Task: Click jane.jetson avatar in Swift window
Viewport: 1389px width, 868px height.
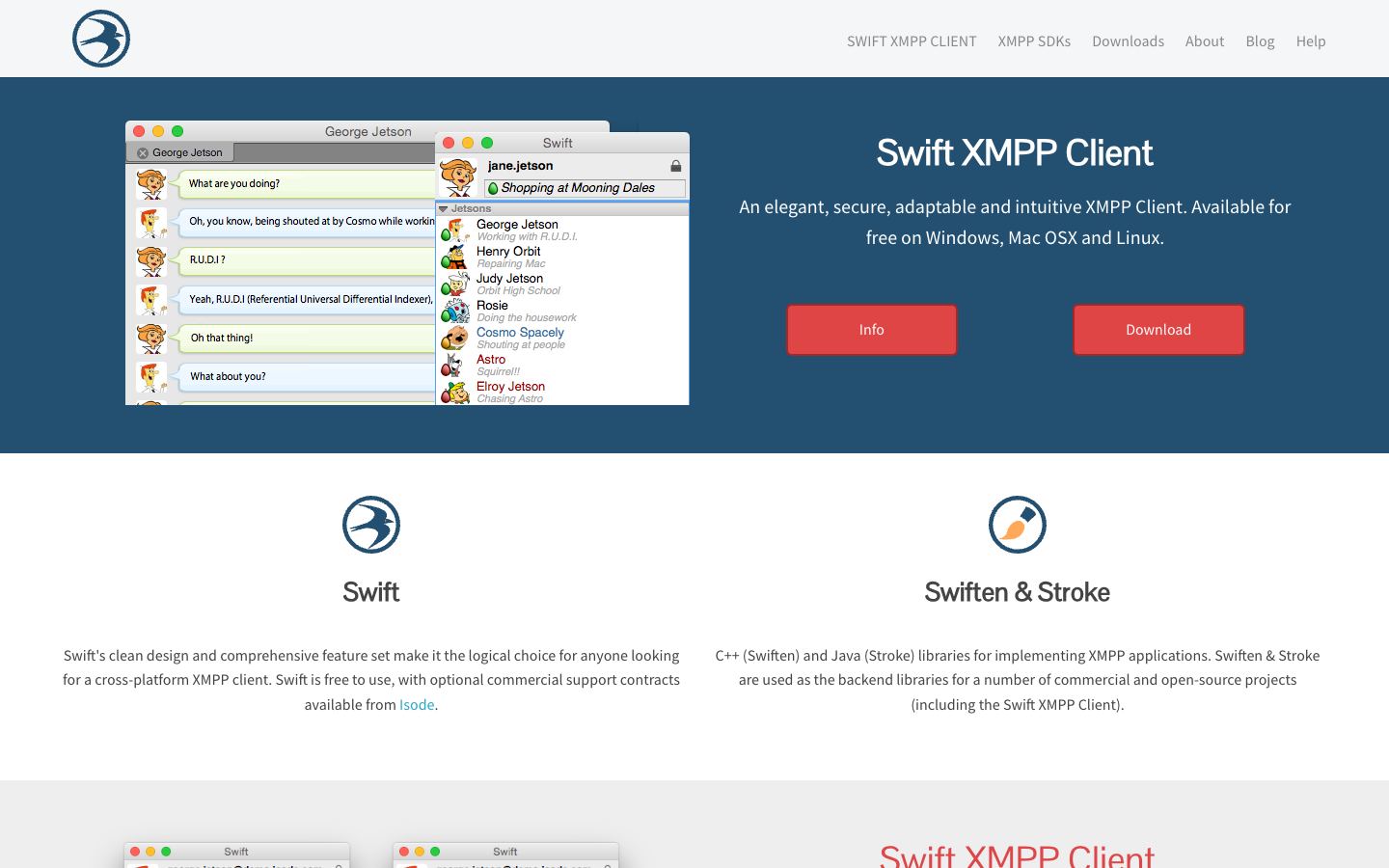Action: tap(458, 176)
